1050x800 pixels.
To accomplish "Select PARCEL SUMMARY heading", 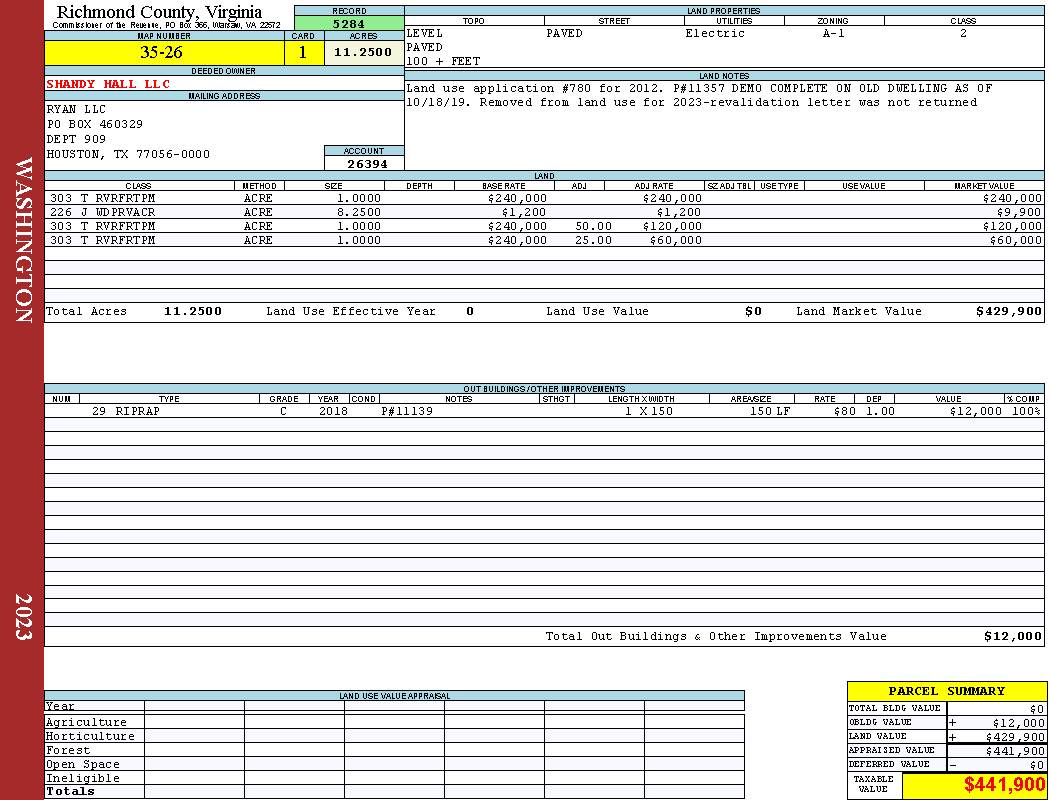I will tap(946, 691).
